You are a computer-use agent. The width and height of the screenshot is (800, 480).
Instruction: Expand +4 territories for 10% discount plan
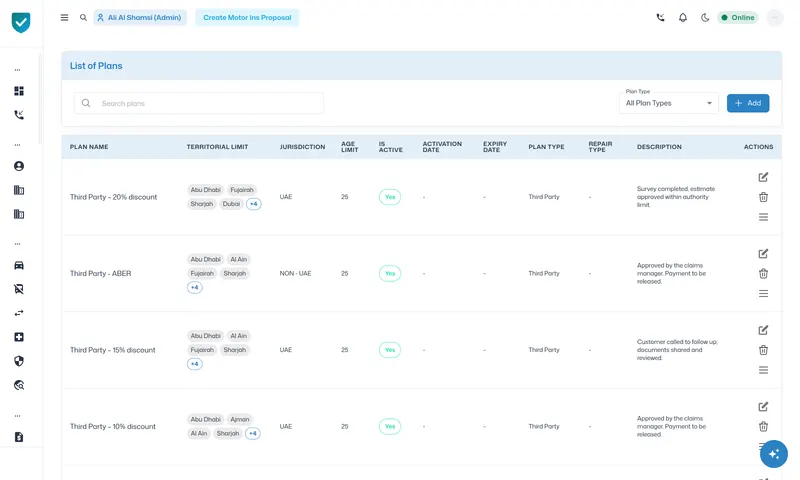[x=253, y=434]
